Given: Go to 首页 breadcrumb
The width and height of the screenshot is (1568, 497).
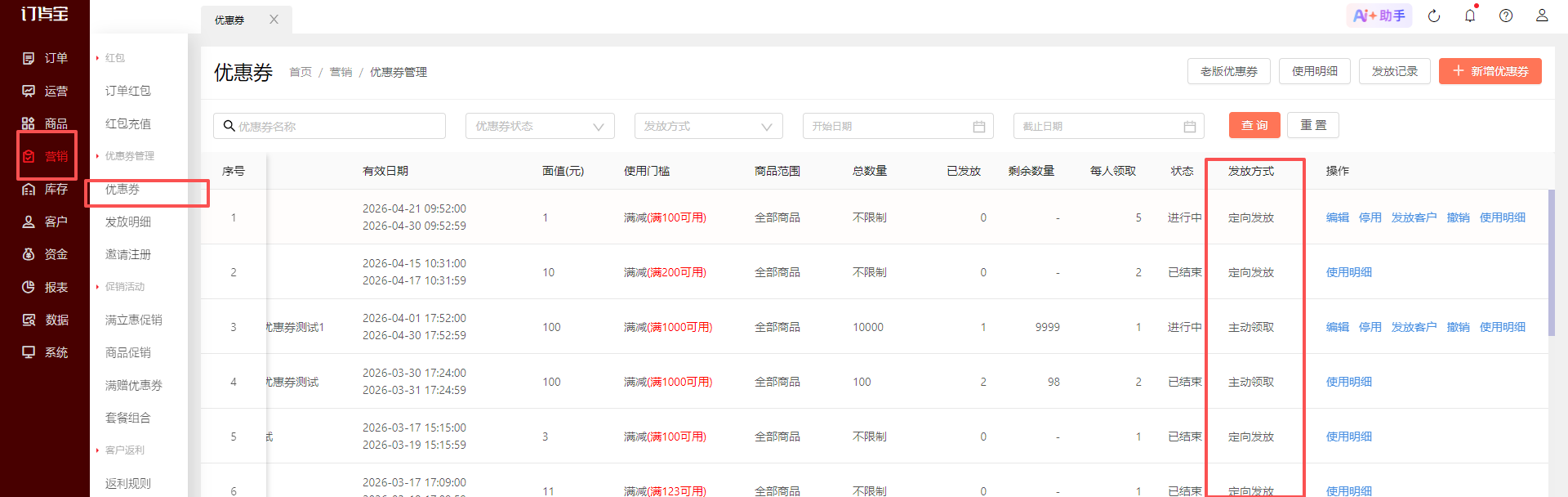Looking at the screenshot, I should (301, 72).
